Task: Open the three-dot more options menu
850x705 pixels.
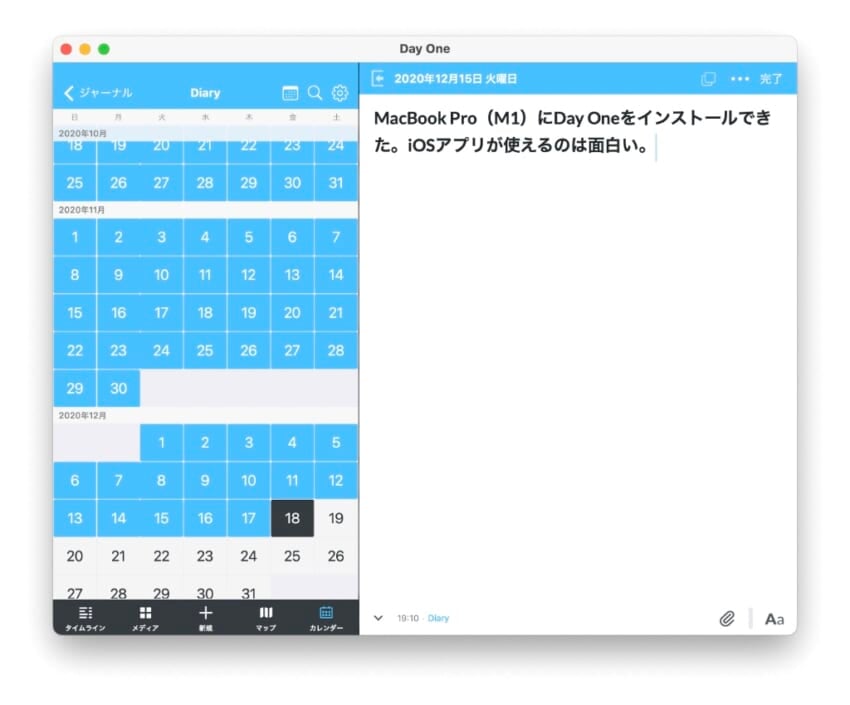Action: pos(739,78)
